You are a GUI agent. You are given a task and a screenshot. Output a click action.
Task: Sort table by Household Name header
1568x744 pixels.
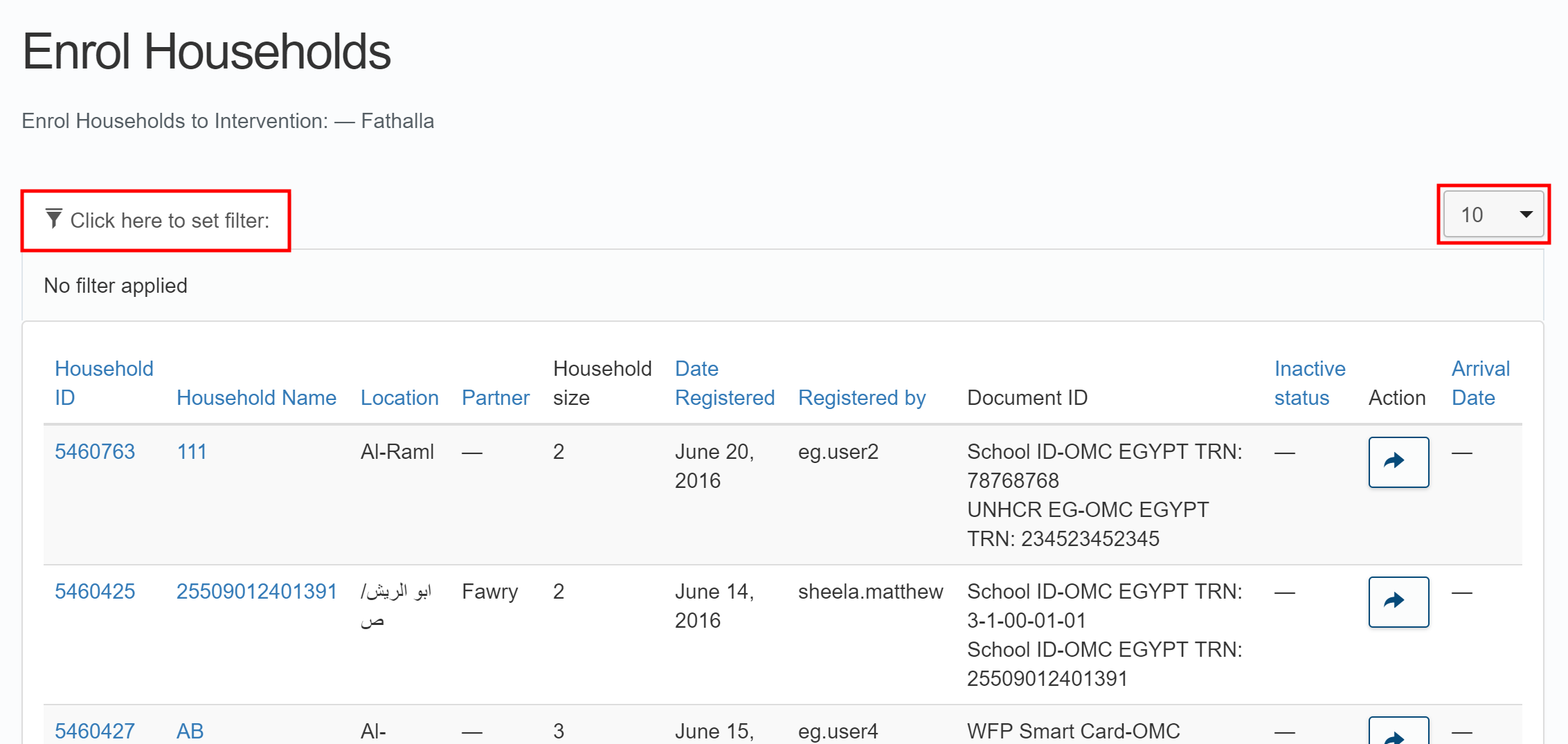(256, 398)
